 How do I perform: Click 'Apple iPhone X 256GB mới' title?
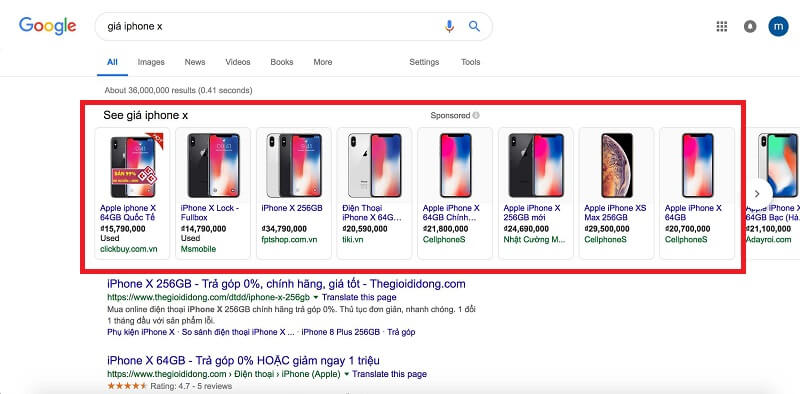(532, 213)
